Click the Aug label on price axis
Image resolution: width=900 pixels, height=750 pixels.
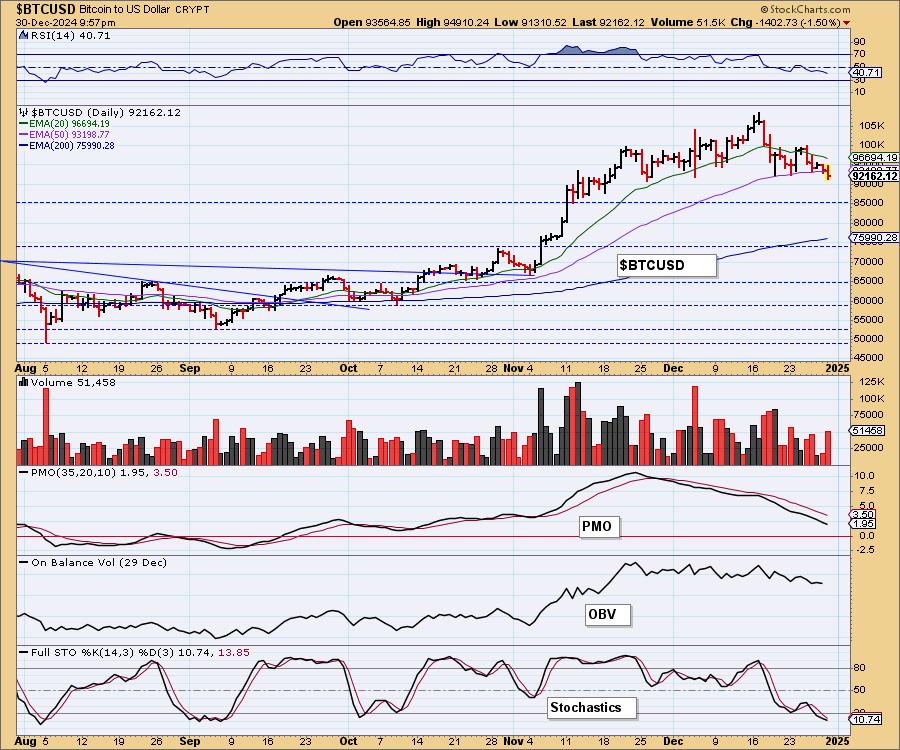tap(25, 368)
